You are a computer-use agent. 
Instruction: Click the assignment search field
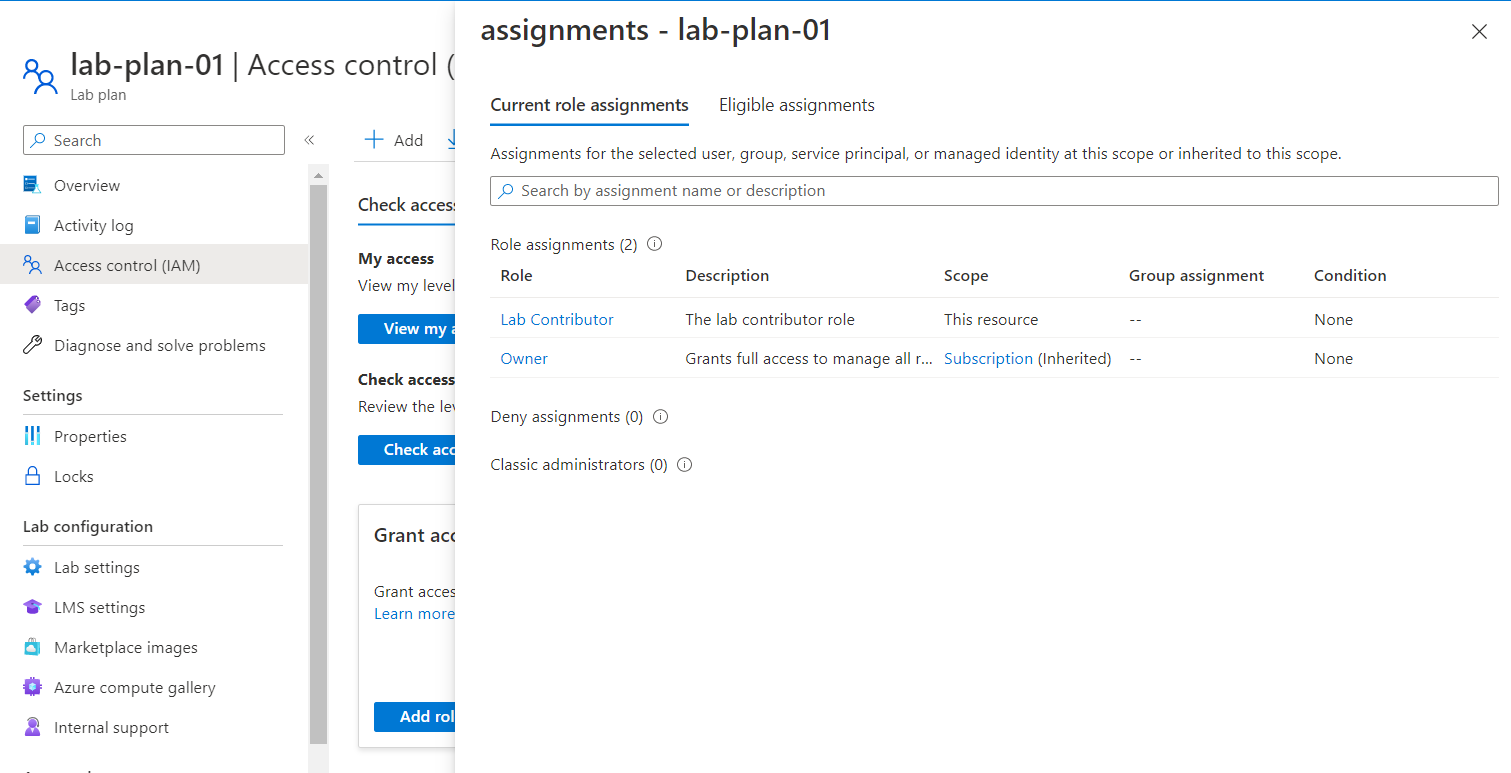pyautogui.click(x=992, y=191)
